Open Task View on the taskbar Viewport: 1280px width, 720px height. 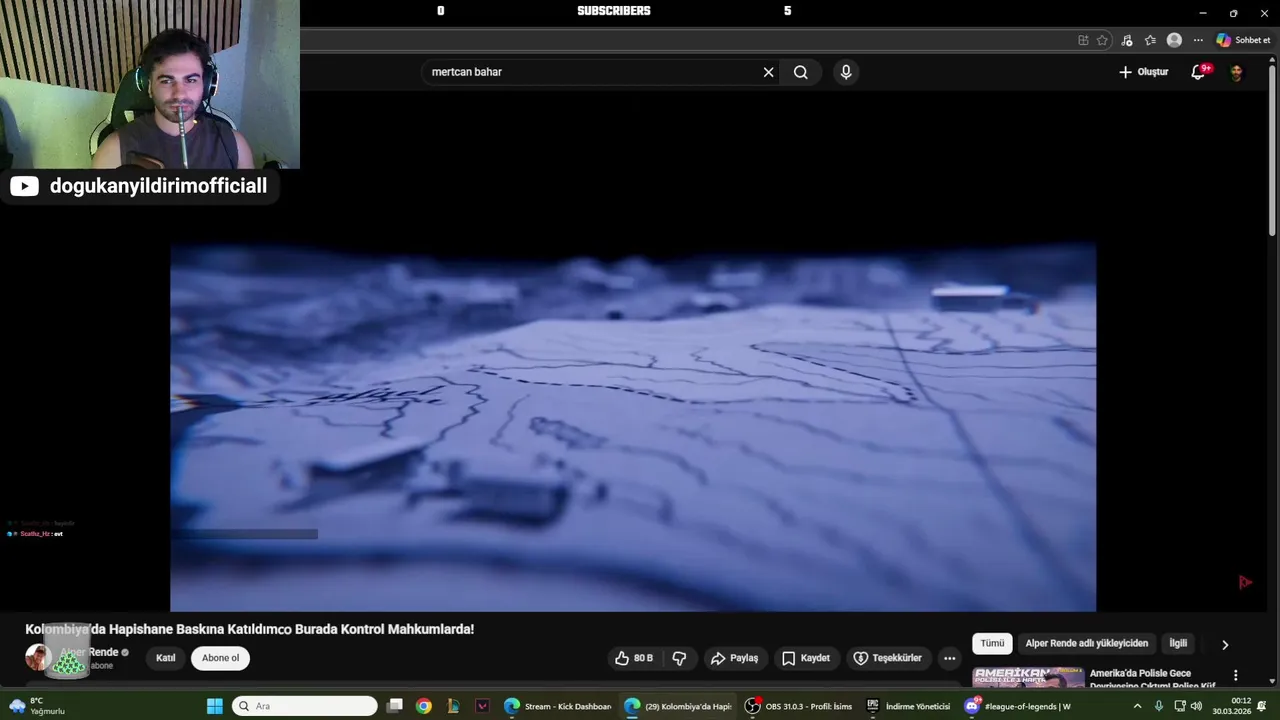coord(395,706)
